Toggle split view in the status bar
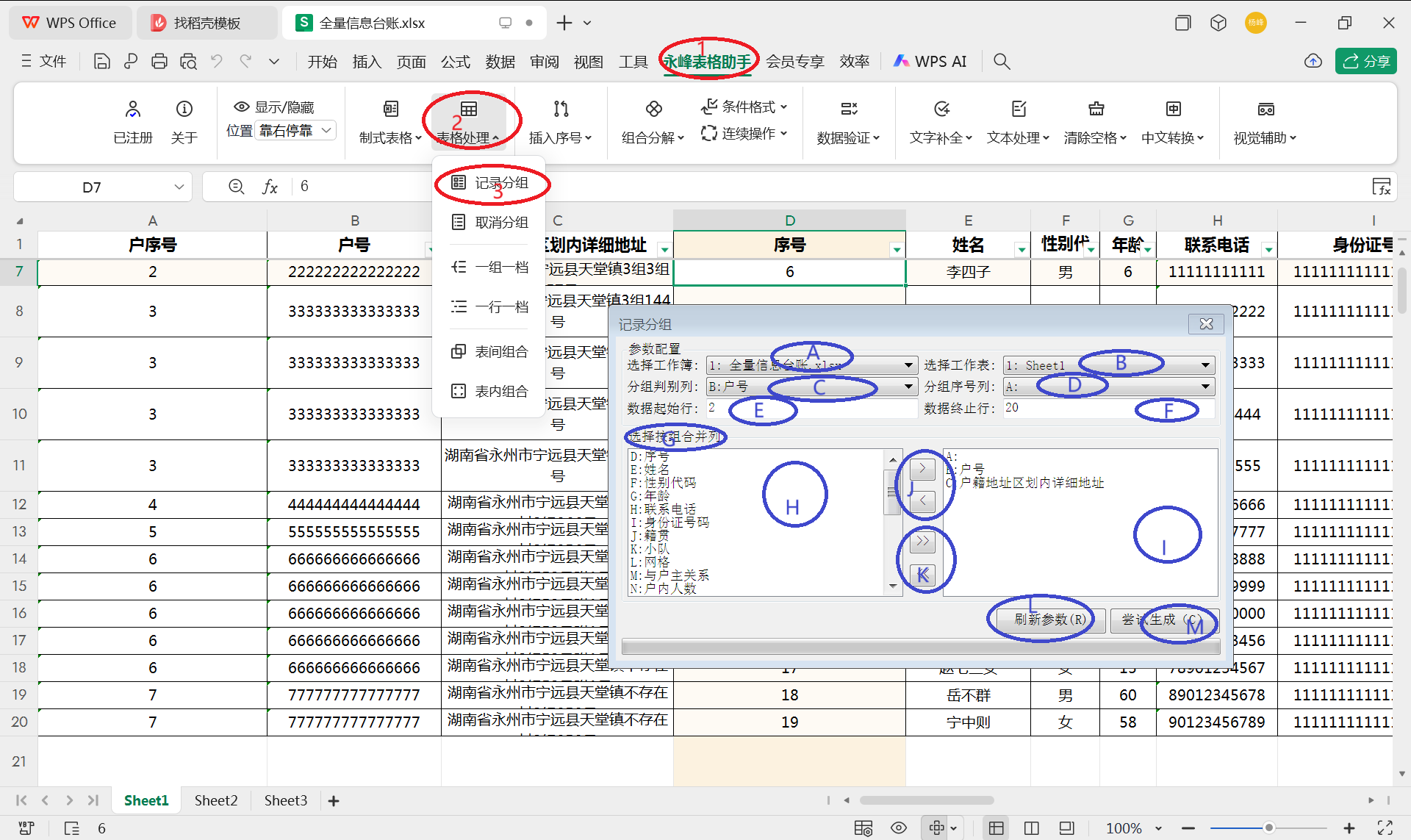This screenshot has width=1411, height=840. (1031, 828)
